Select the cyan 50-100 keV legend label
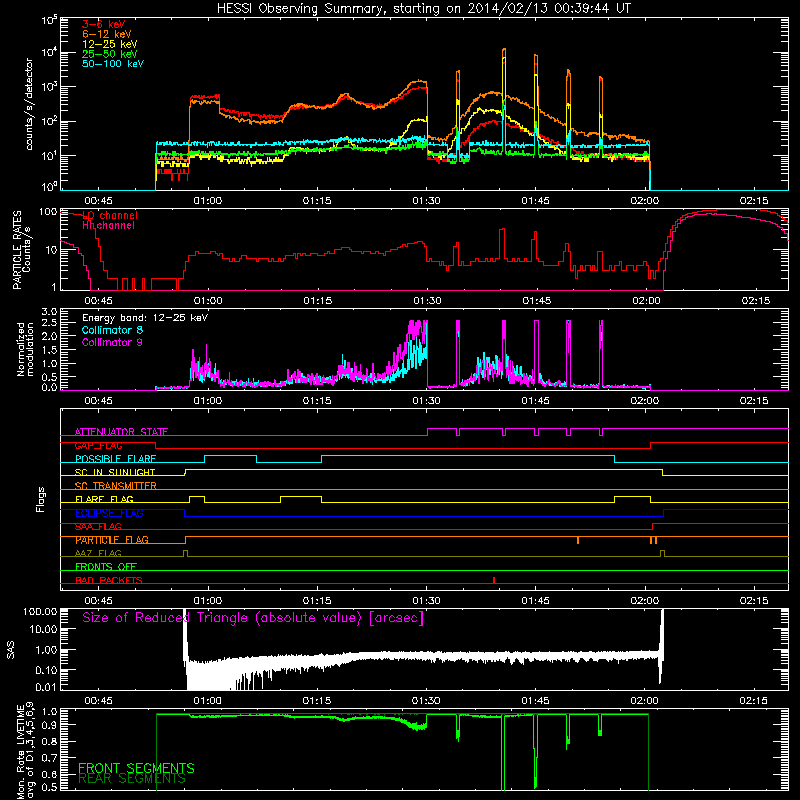800x800 pixels. pos(113,64)
